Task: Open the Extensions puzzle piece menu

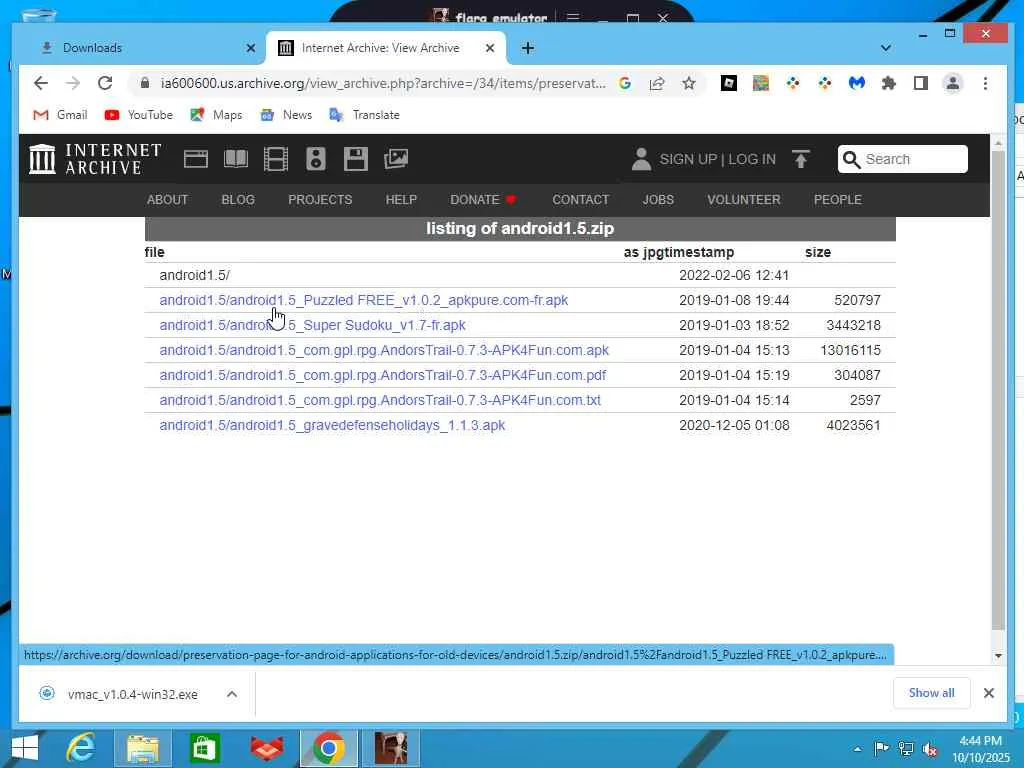Action: (888, 83)
